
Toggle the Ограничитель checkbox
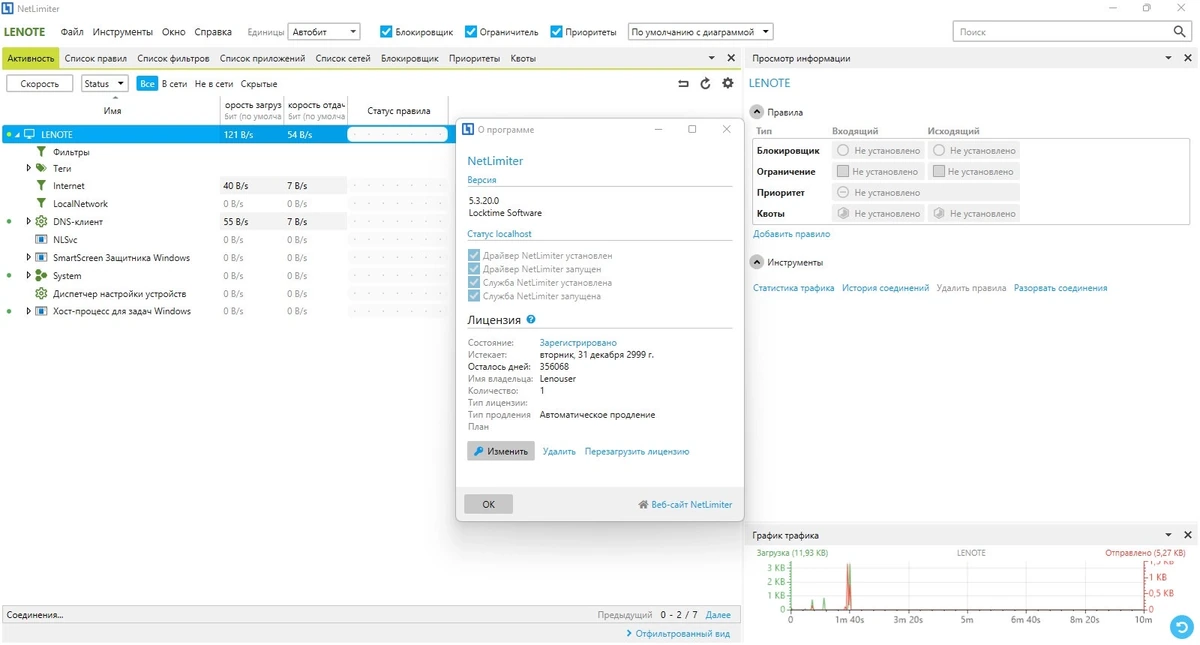click(471, 32)
